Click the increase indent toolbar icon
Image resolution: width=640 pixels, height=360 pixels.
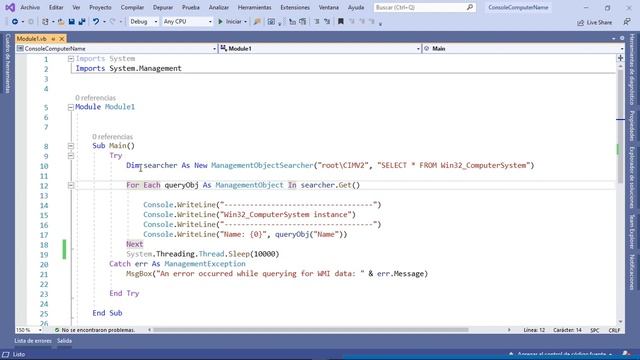pos(302,22)
